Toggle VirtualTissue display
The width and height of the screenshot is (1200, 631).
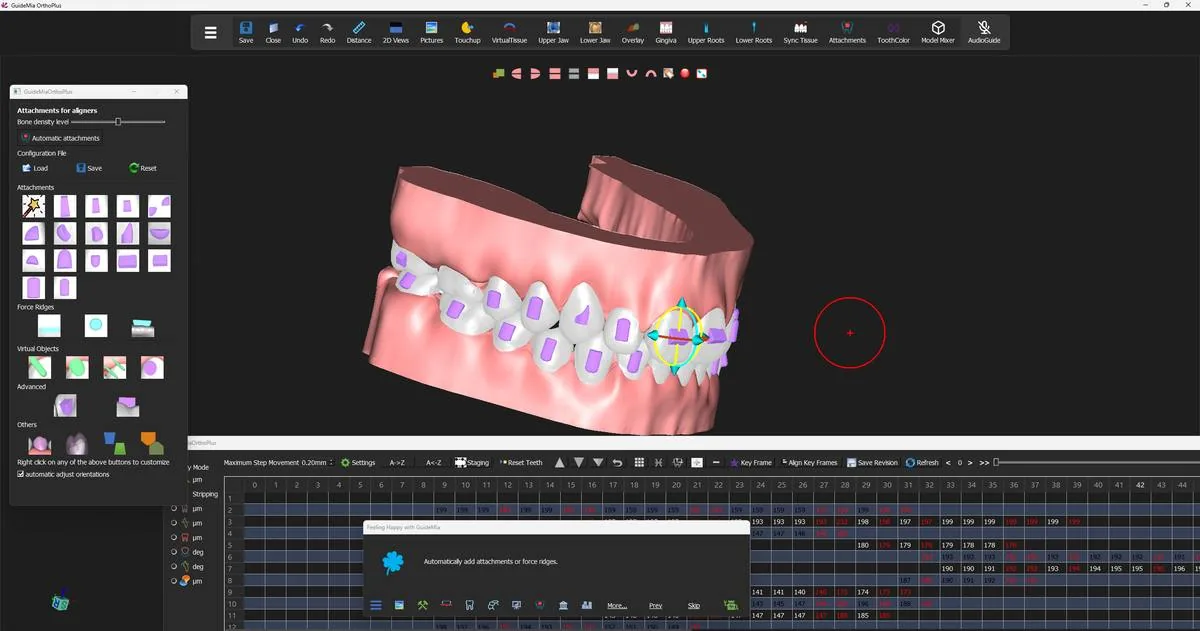pyautogui.click(x=509, y=32)
